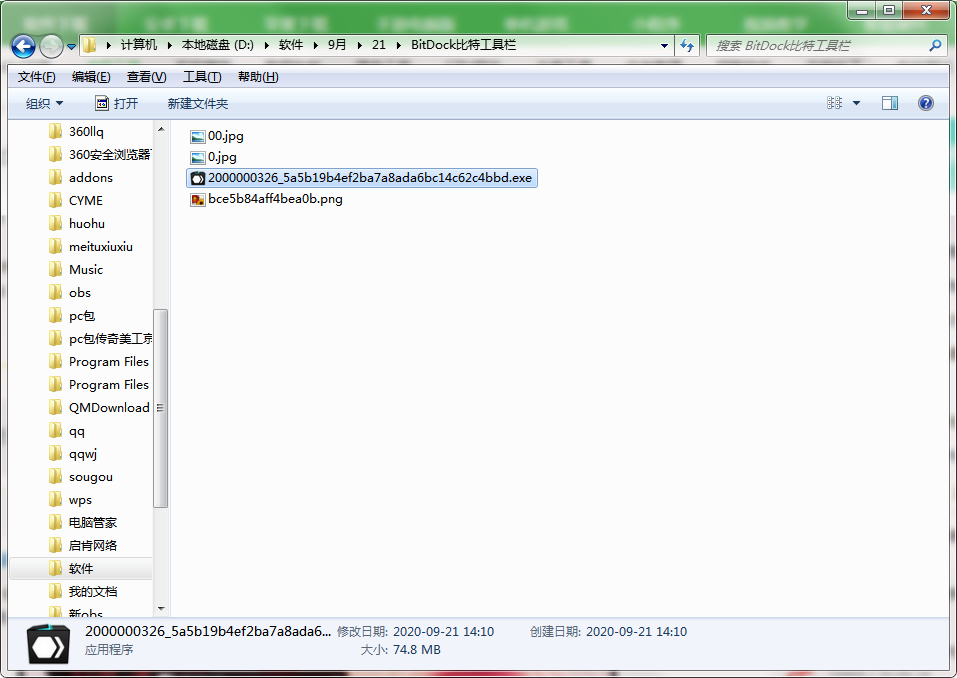Toggle the preview pane icon
This screenshot has height=678, width=957.
tap(890, 103)
